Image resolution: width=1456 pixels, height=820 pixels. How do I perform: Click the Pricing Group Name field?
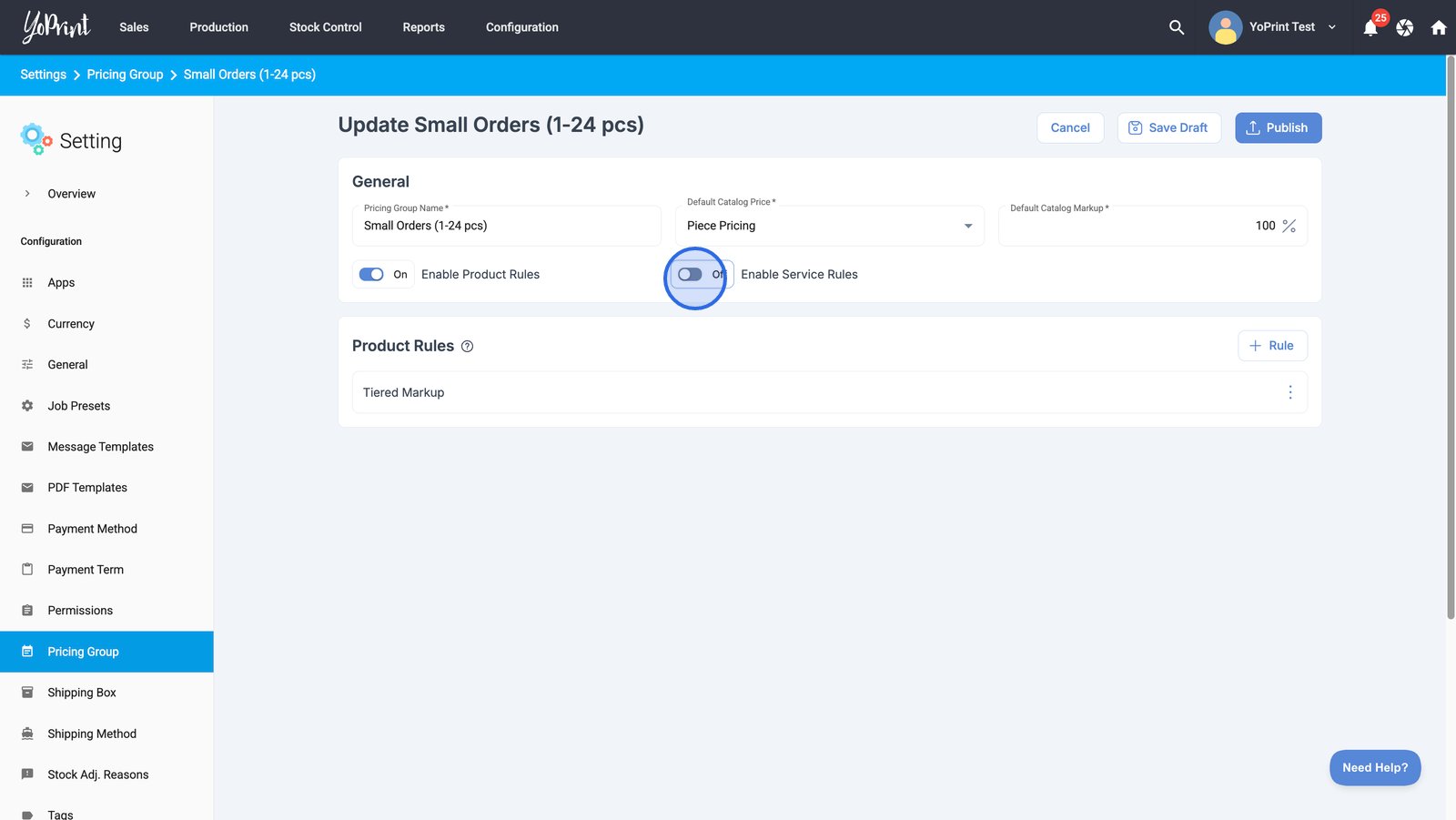click(506, 226)
